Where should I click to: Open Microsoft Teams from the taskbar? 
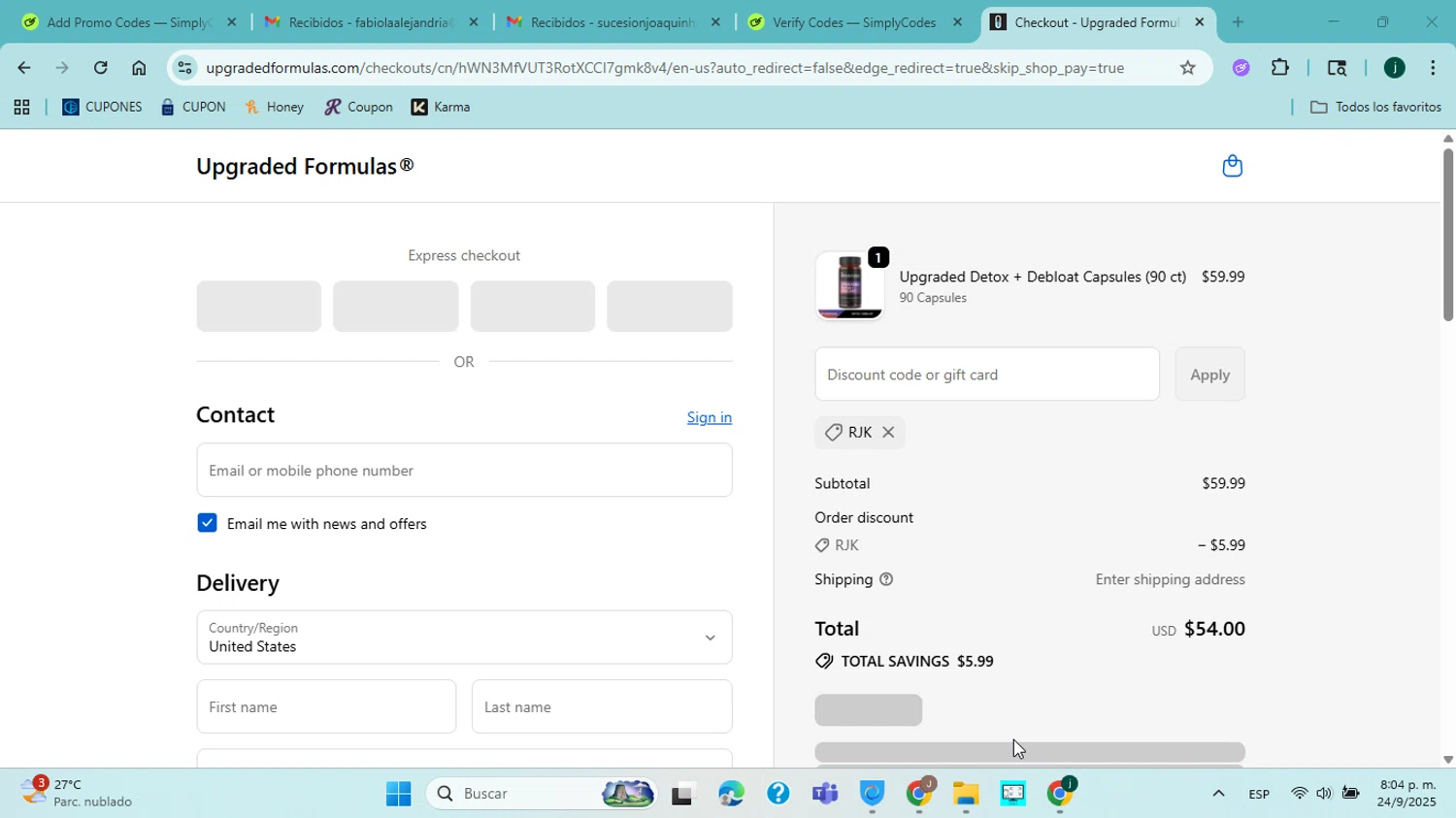coord(825,794)
